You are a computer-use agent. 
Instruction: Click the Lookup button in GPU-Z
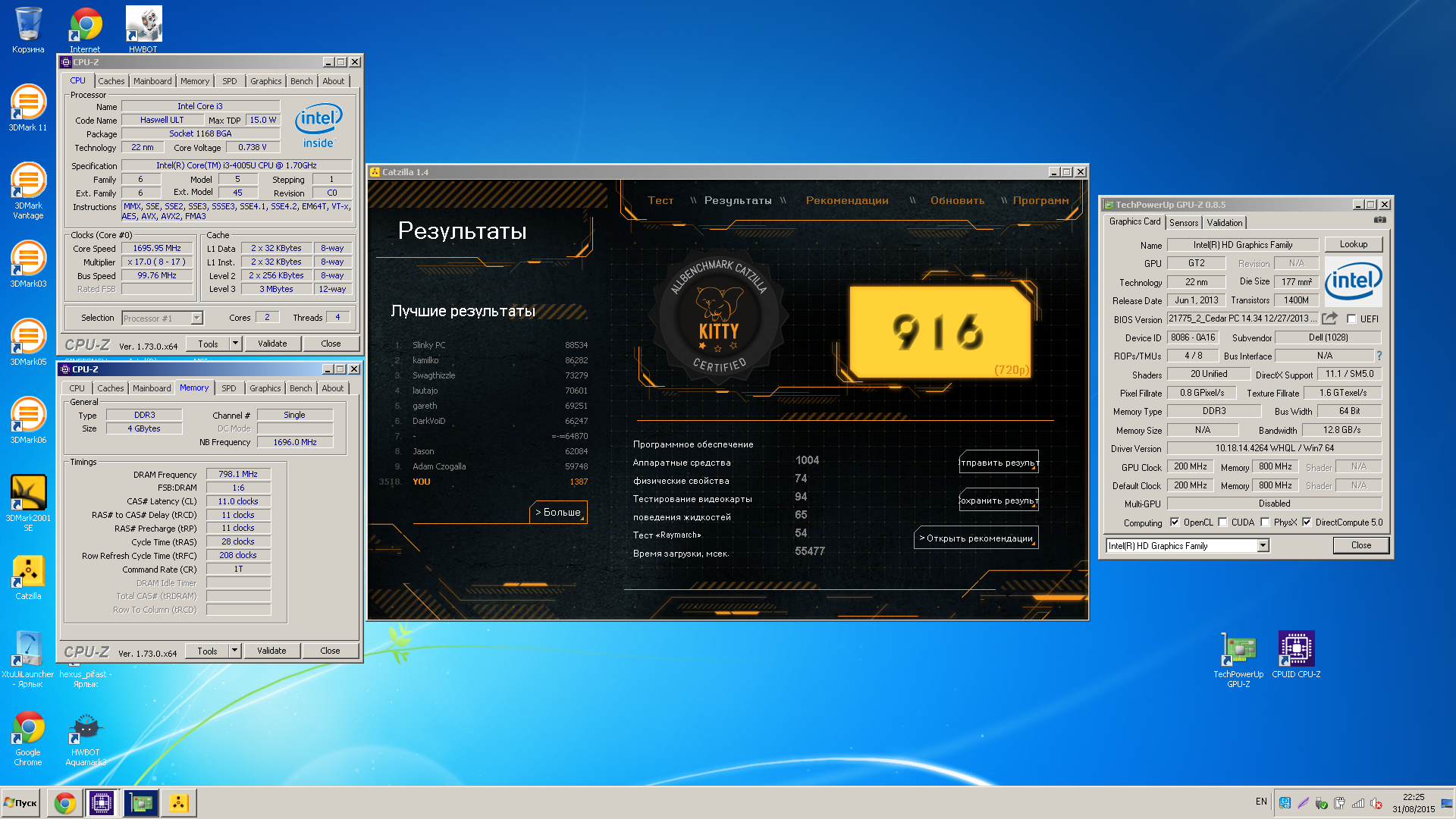[x=1354, y=244]
